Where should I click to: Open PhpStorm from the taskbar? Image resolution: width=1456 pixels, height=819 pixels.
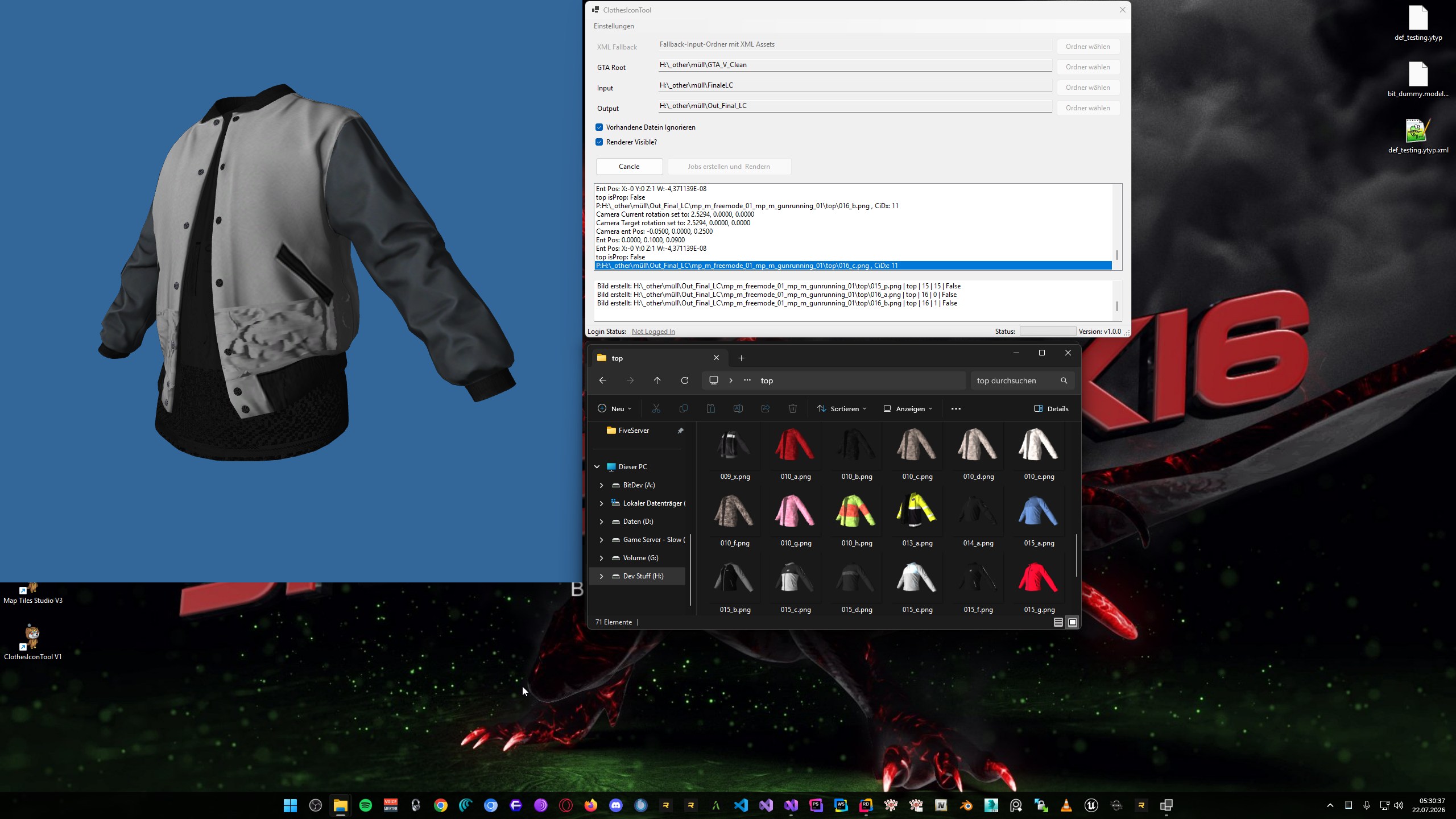point(816,805)
